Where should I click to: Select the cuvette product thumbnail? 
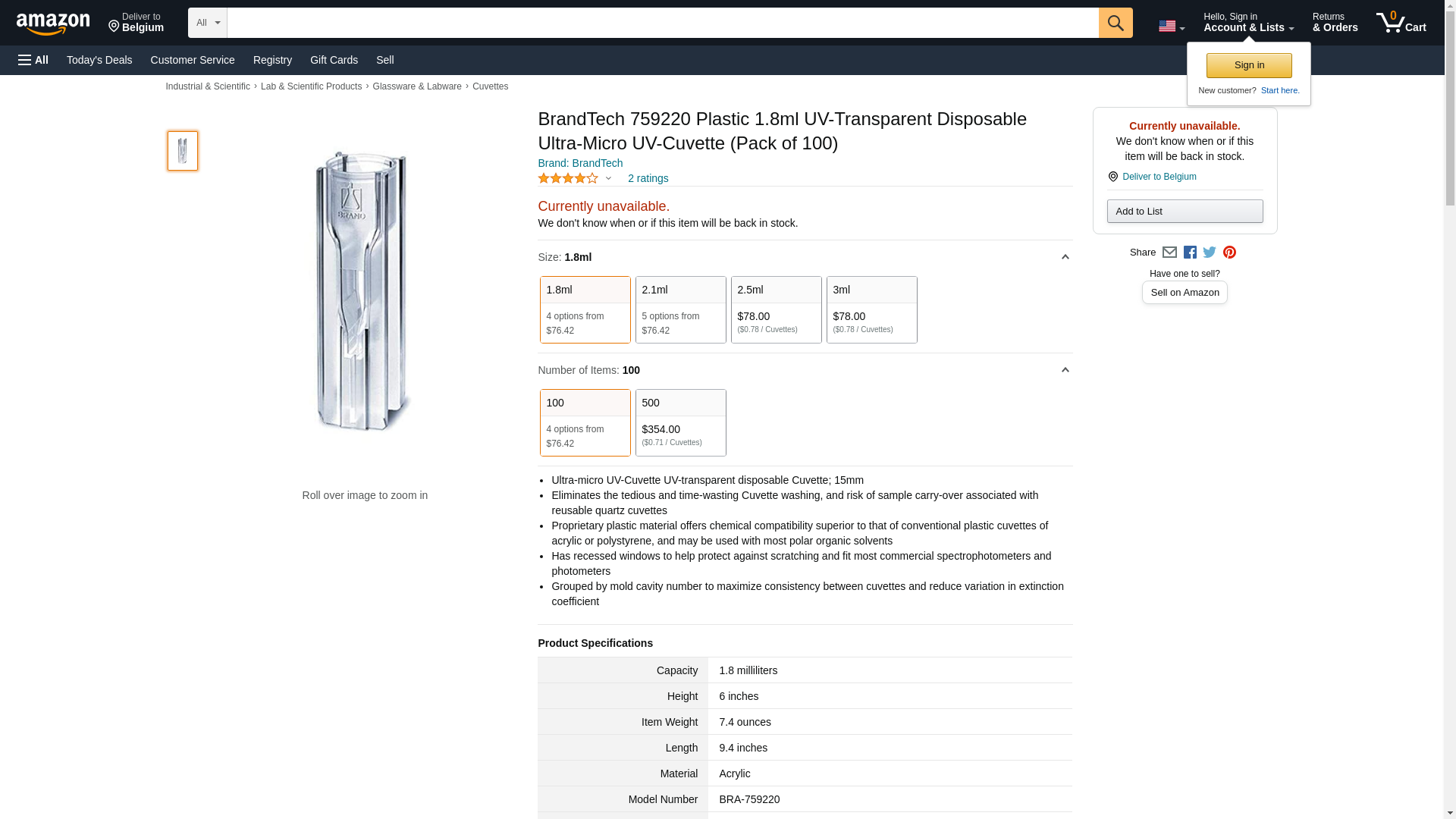pos(183,150)
